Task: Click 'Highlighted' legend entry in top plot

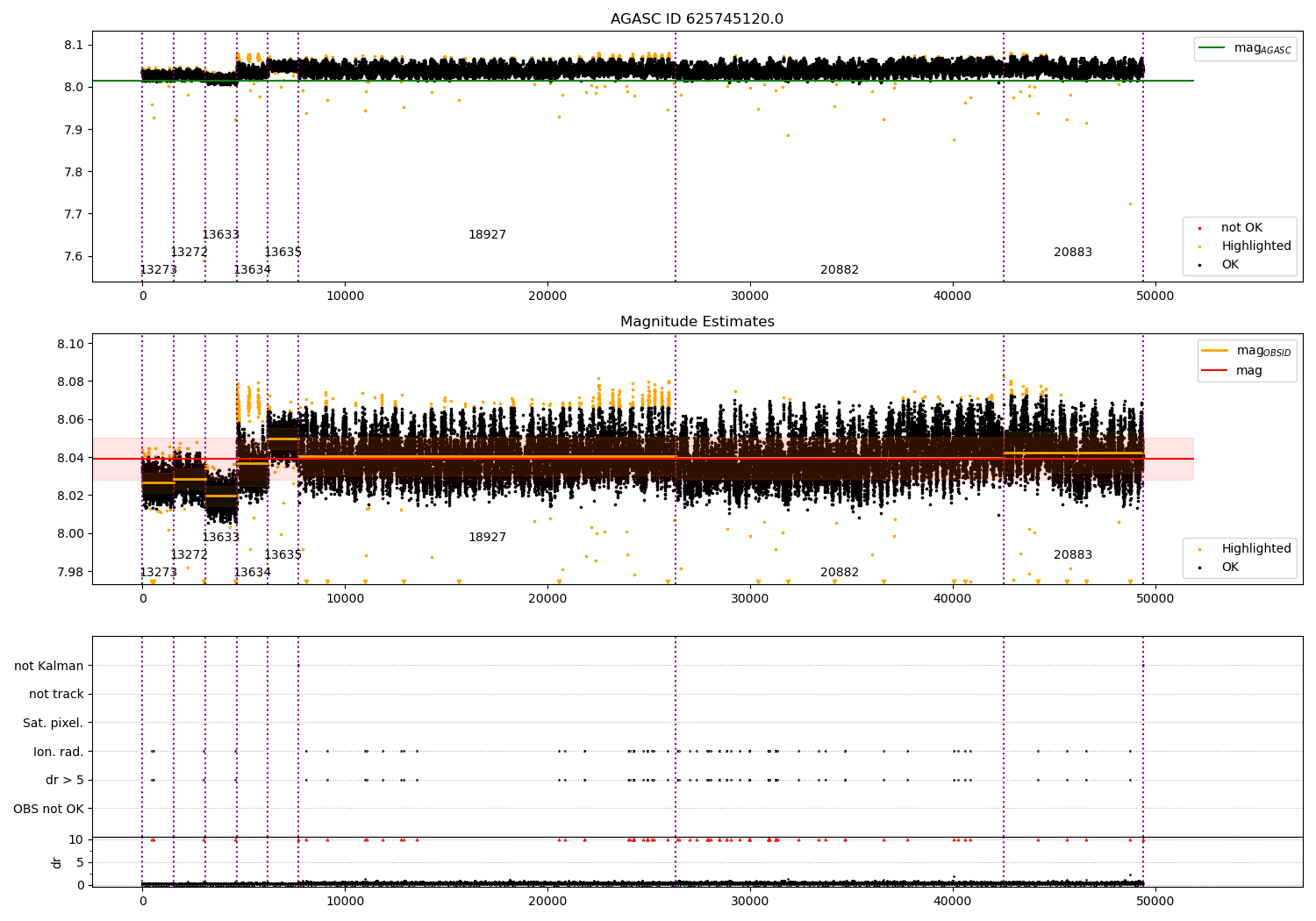Action: (1256, 246)
